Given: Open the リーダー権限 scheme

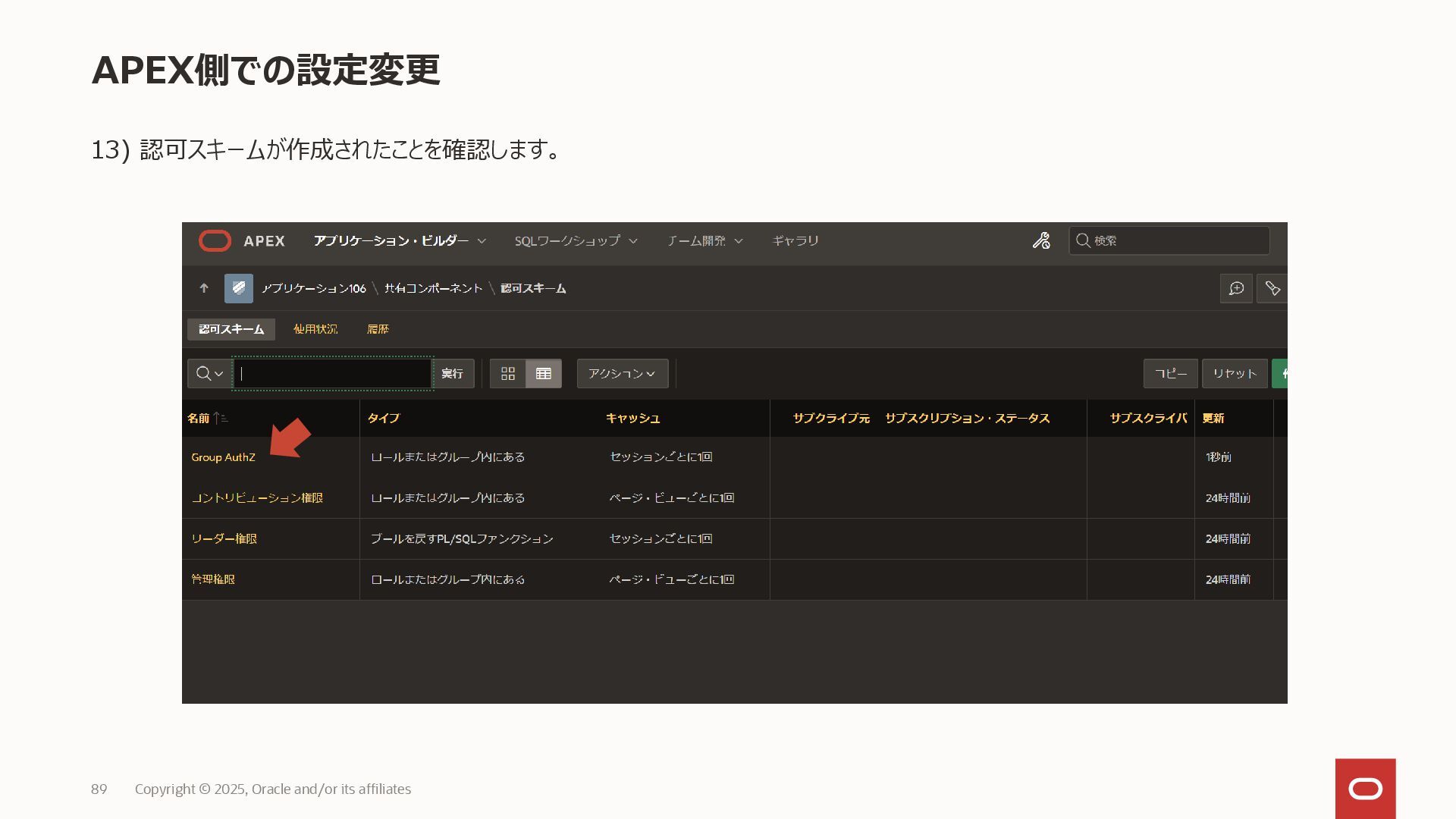Looking at the screenshot, I should pos(224,539).
